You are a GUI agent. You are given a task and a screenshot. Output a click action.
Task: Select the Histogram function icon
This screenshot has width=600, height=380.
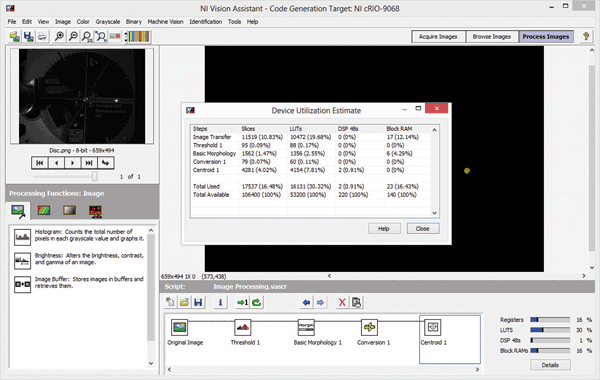(22, 237)
